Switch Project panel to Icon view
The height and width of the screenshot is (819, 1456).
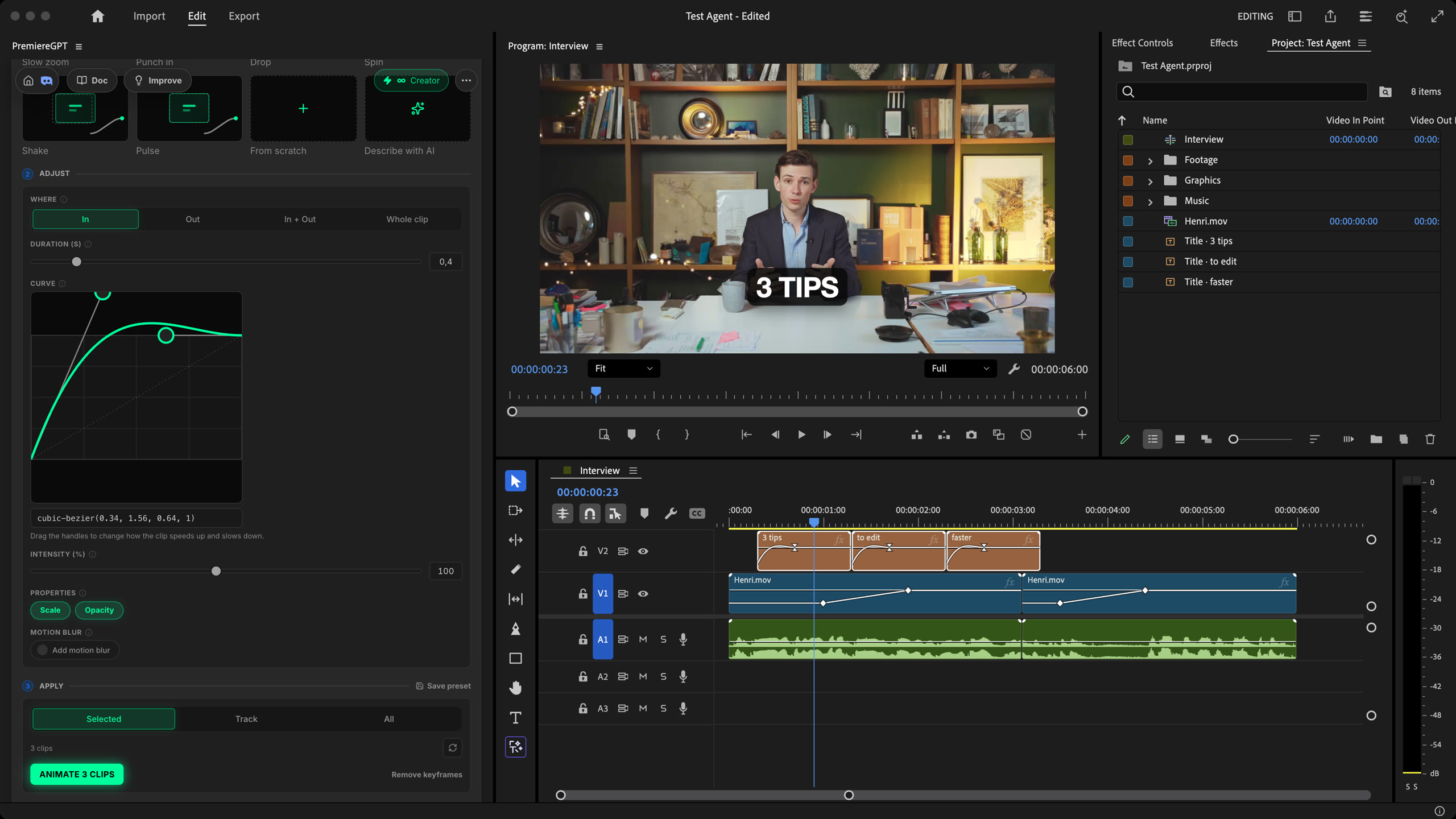(1180, 439)
